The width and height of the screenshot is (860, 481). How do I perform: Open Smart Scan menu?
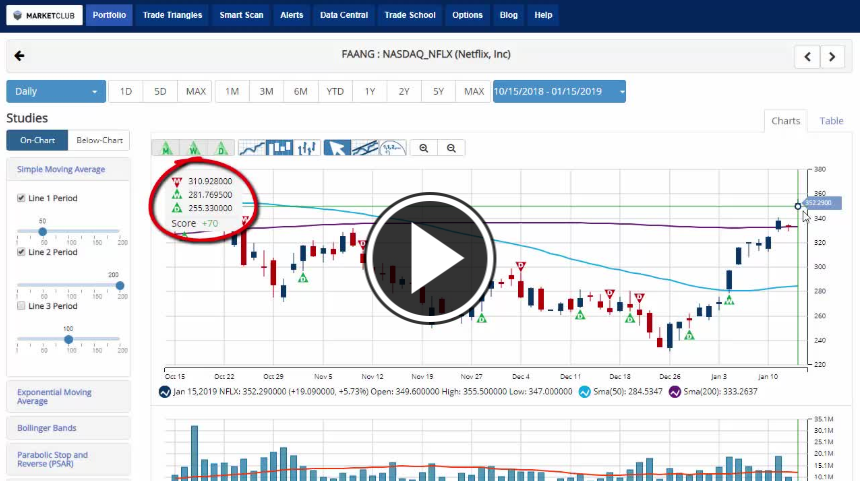click(241, 15)
